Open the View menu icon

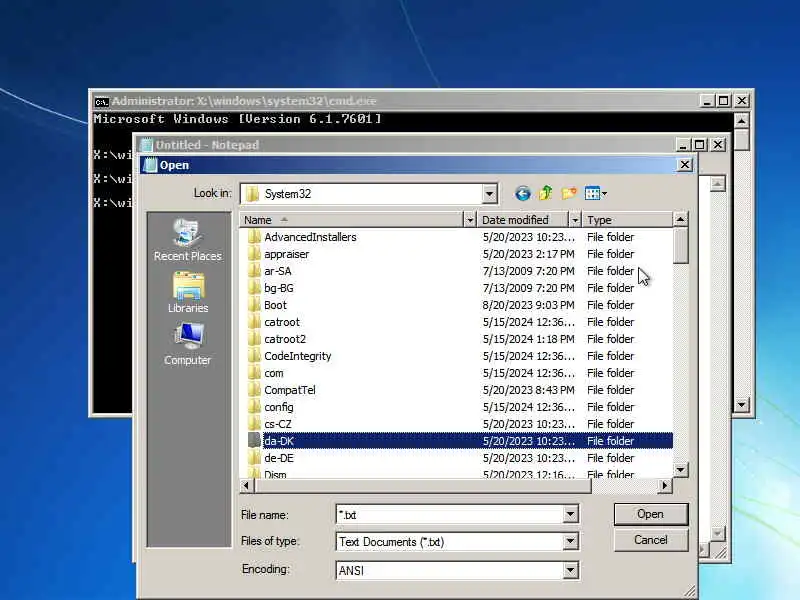[x=595, y=193]
